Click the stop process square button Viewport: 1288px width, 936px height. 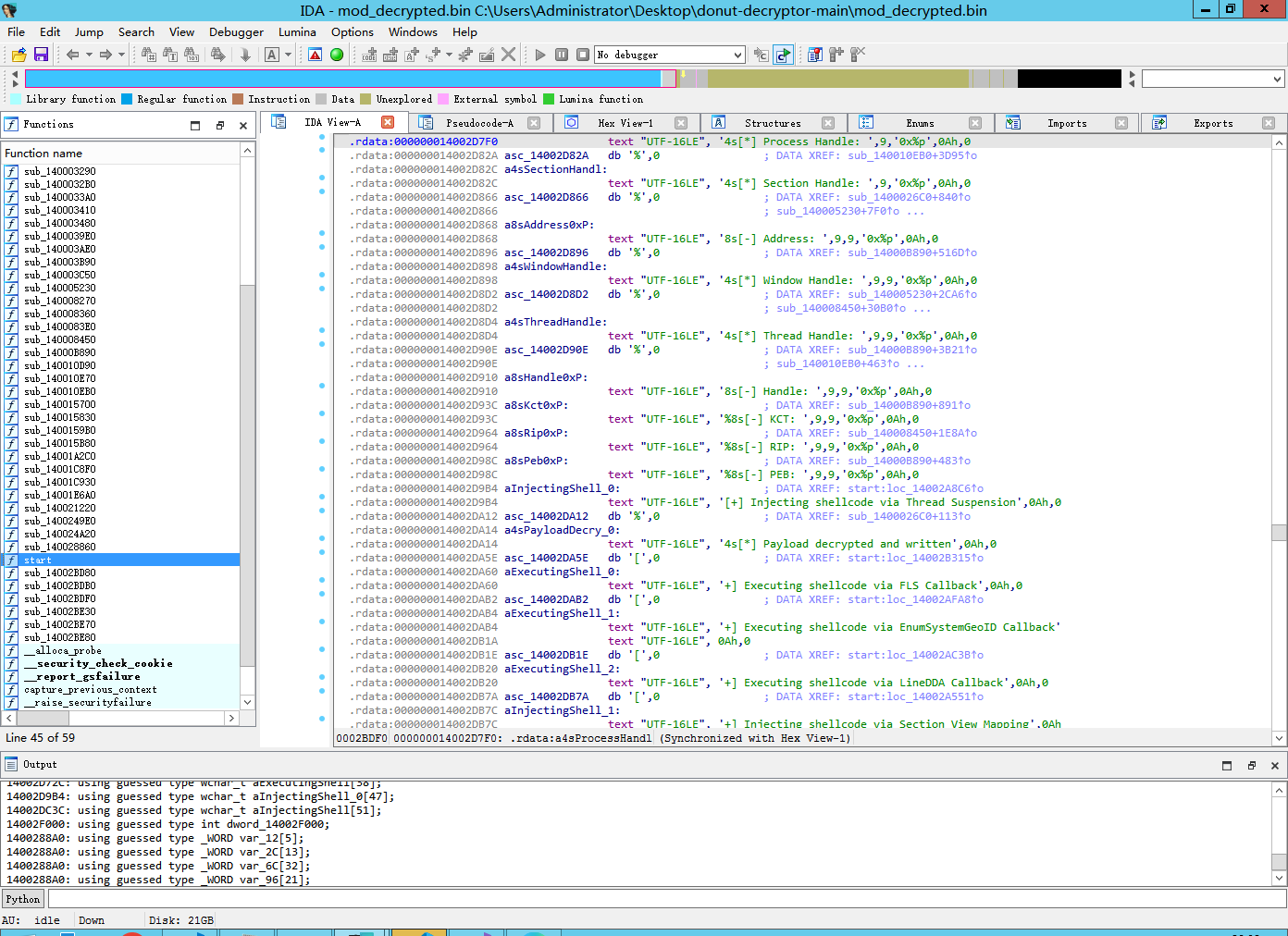pos(583,55)
